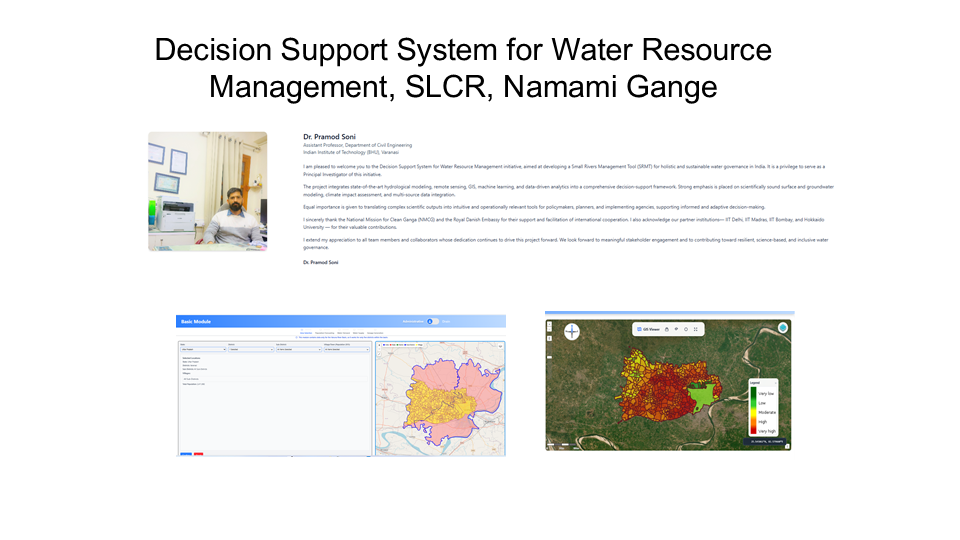Close the Legend panel on satellite map

click(776, 383)
